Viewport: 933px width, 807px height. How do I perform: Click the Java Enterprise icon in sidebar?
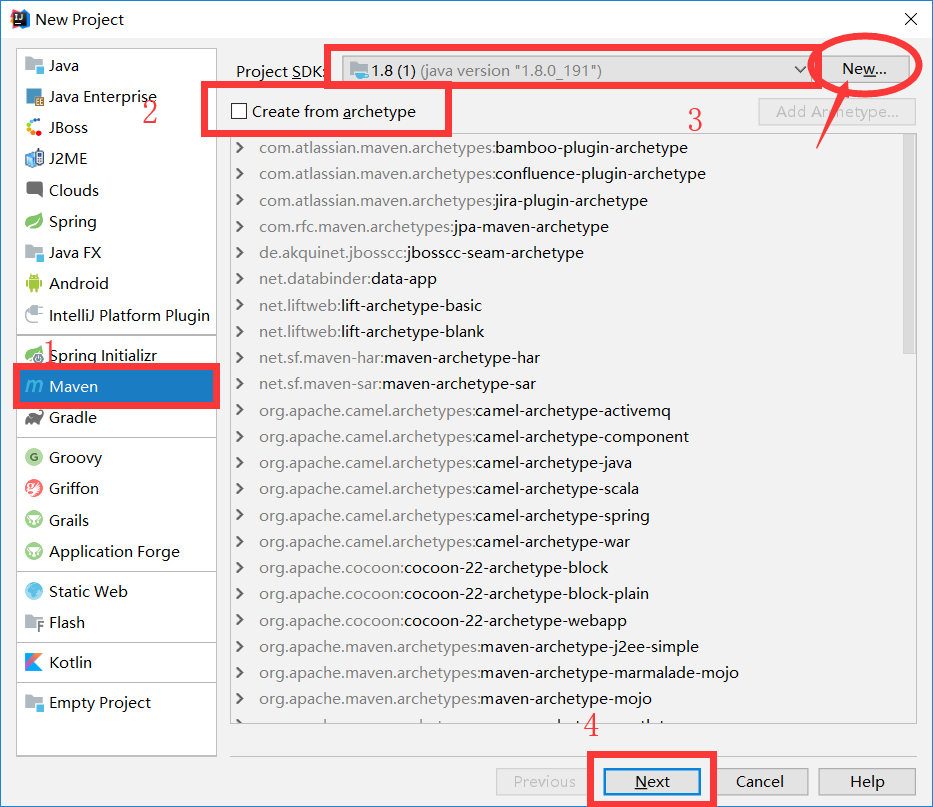(34, 96)
